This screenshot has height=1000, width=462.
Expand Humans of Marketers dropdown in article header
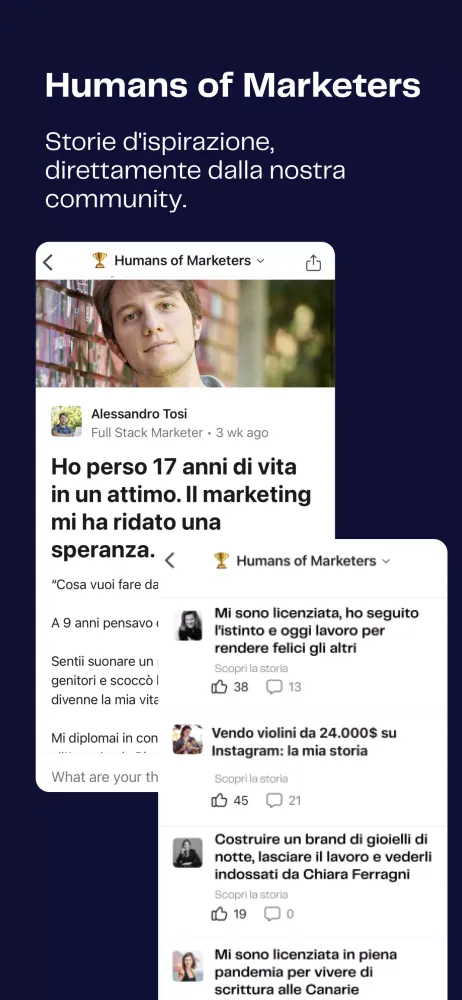tap(260, 261)
